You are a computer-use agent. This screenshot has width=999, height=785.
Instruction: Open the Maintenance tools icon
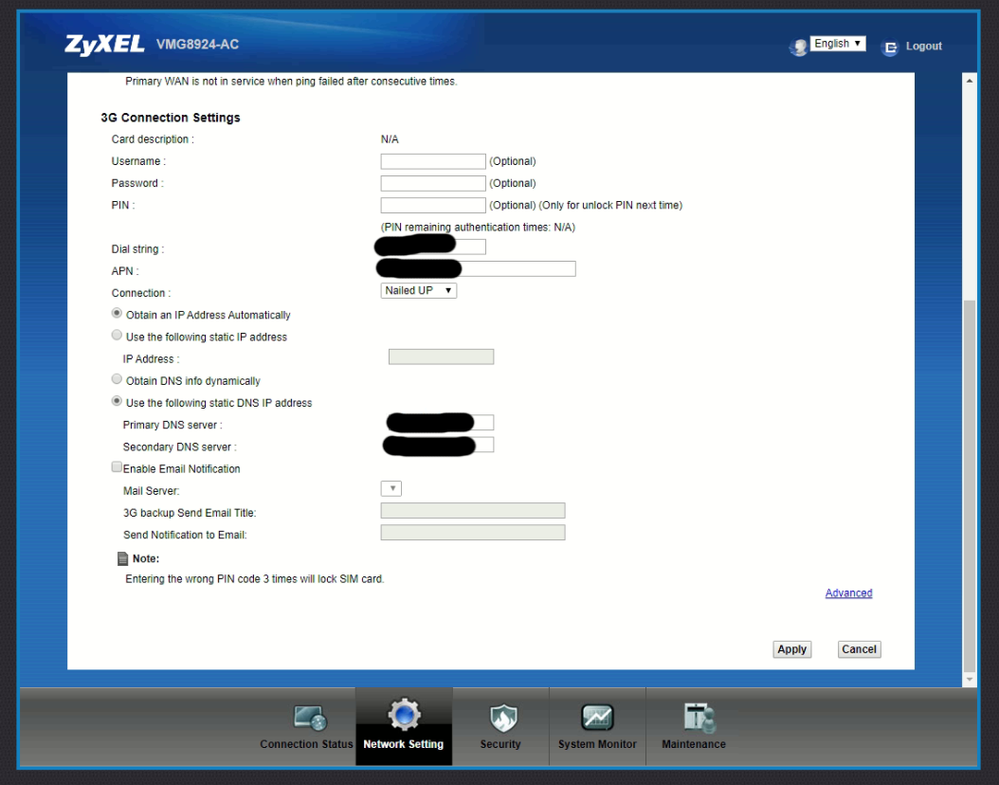click(694, 718)
